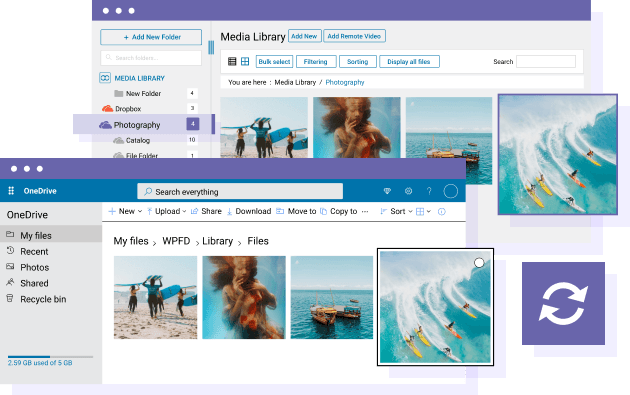This screenshot has height=395, width=630.
Task: Click Add New Folder button
Action: coord(151,37)
